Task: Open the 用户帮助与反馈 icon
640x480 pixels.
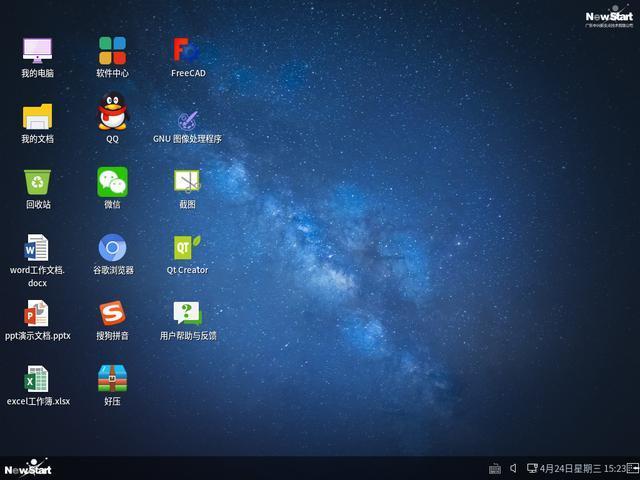Action: (187, 313)
